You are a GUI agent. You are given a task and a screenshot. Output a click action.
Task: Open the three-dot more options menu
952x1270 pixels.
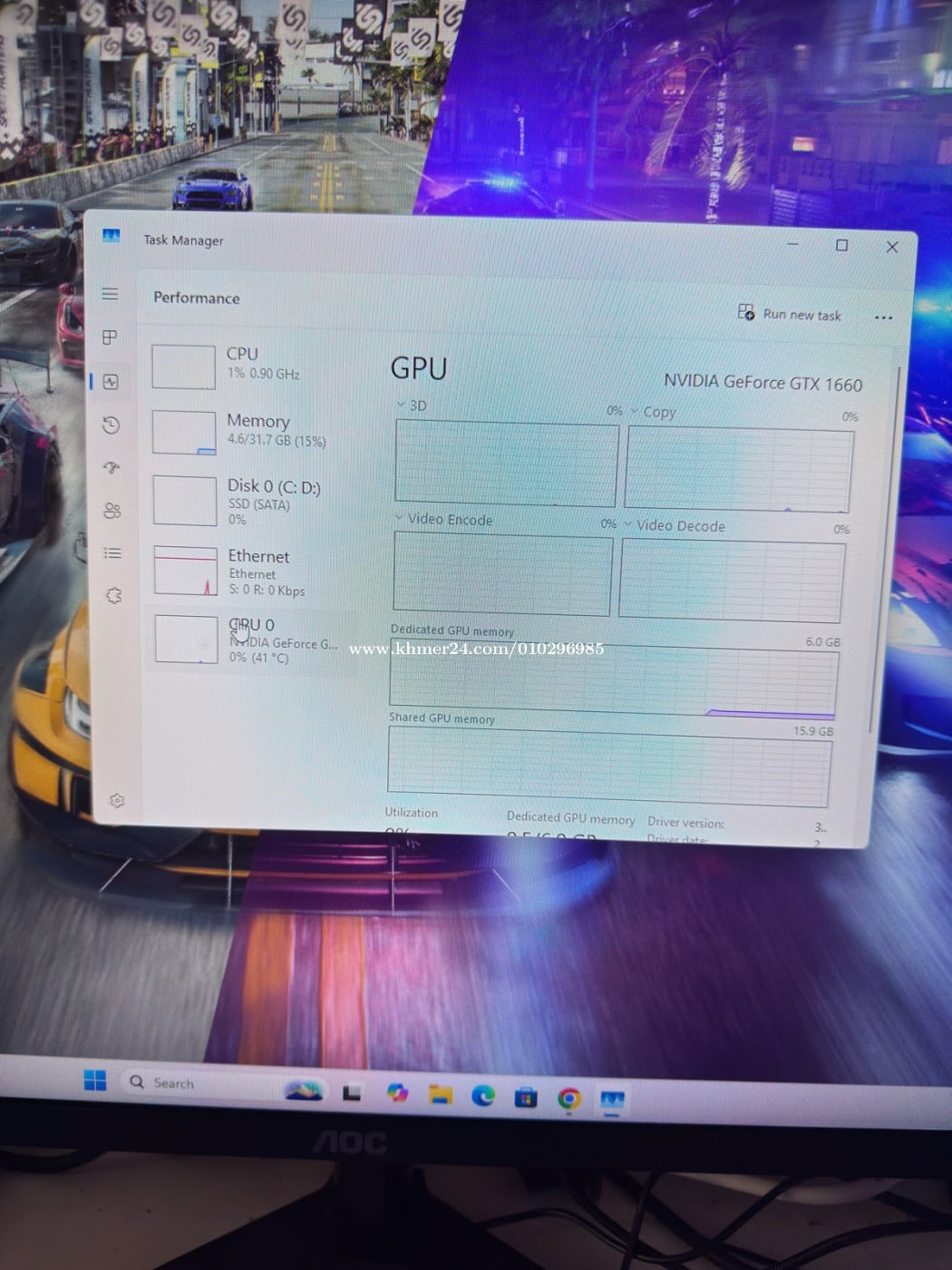tap(883, 317)
